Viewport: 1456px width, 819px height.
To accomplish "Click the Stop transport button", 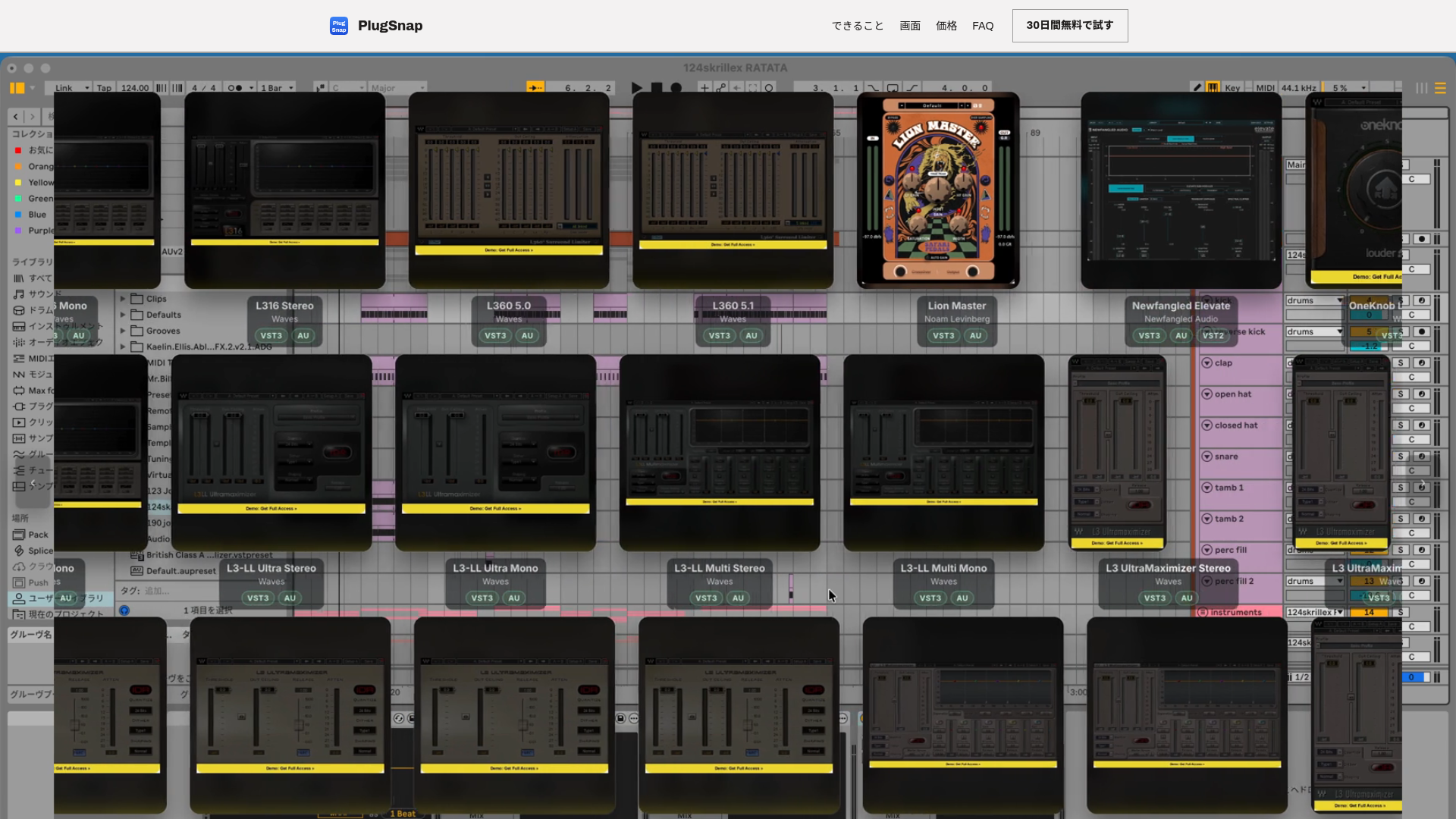I will pos(657,88).
